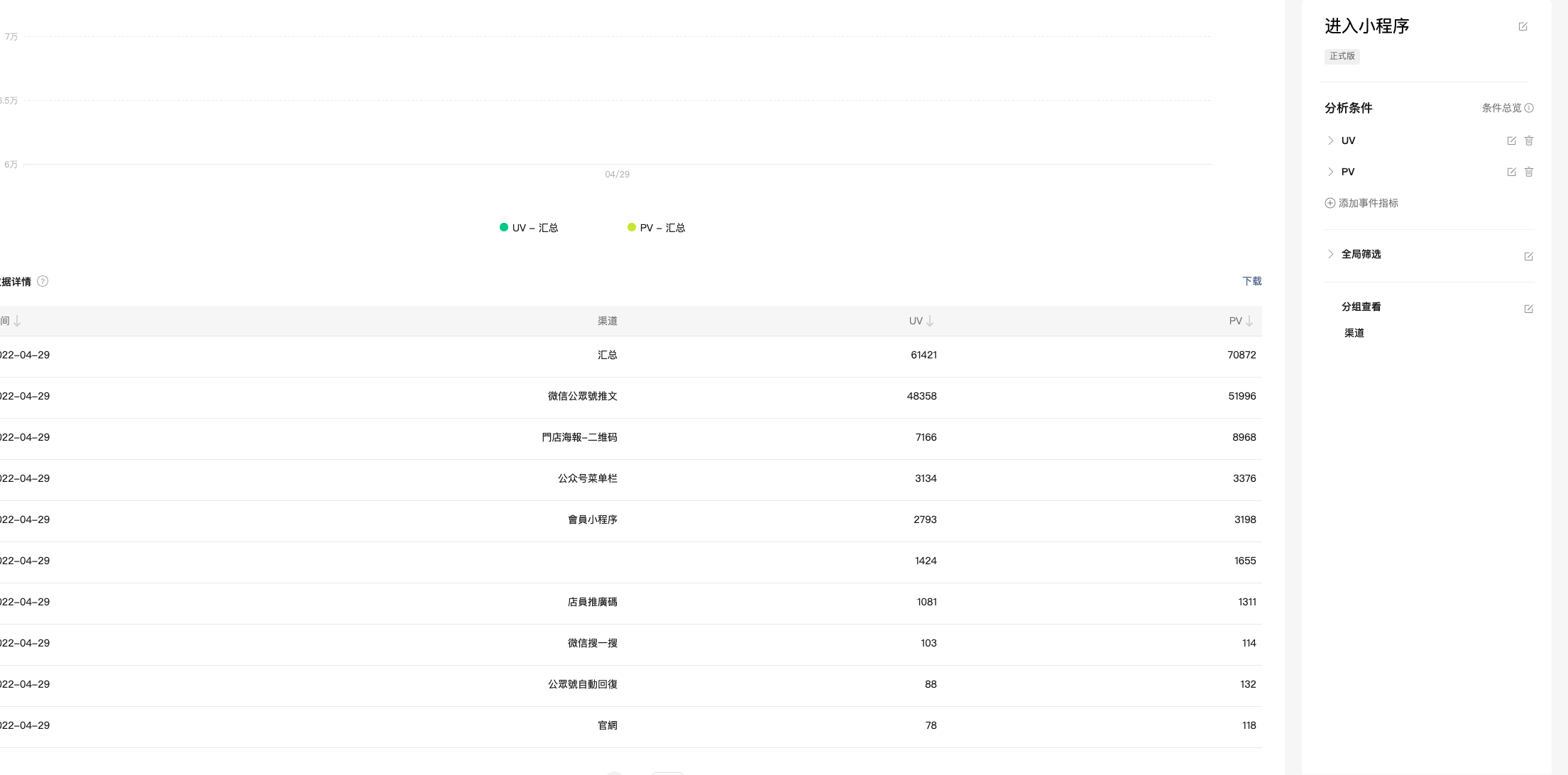The image size is (1568, 775).
Task: Click help icon next to 数据详情
Action: click(43, 281)
